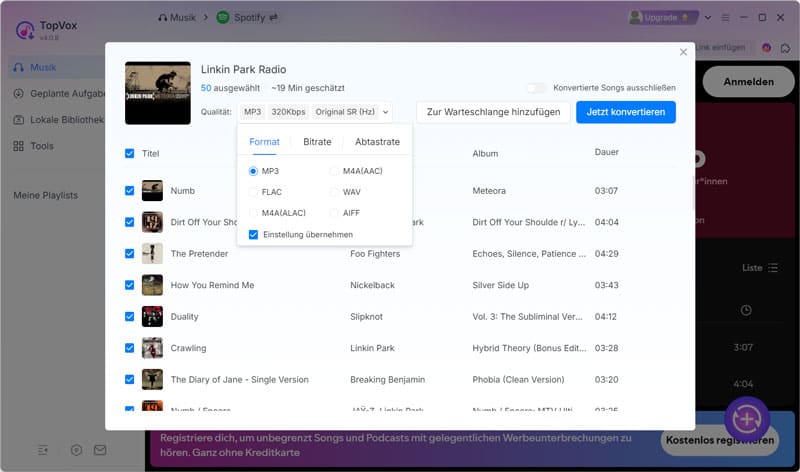
Task: Click the Numb album thumbnail
Action: point(152,191)
